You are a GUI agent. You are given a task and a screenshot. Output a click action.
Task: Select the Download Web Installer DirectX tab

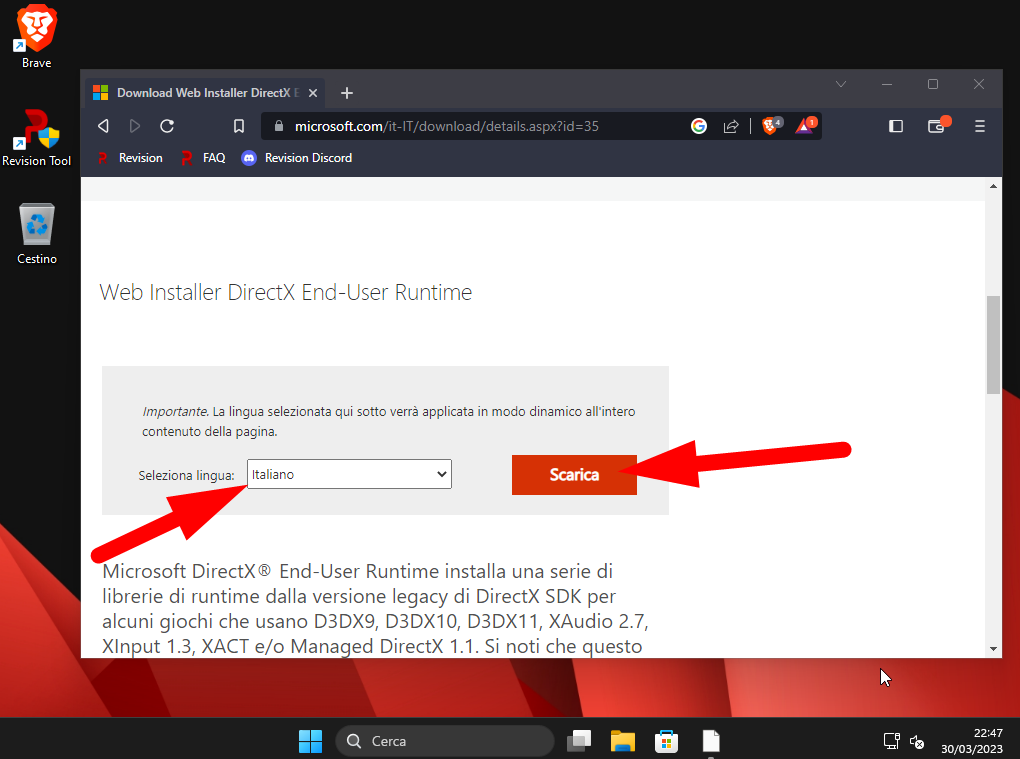point(205,93)
